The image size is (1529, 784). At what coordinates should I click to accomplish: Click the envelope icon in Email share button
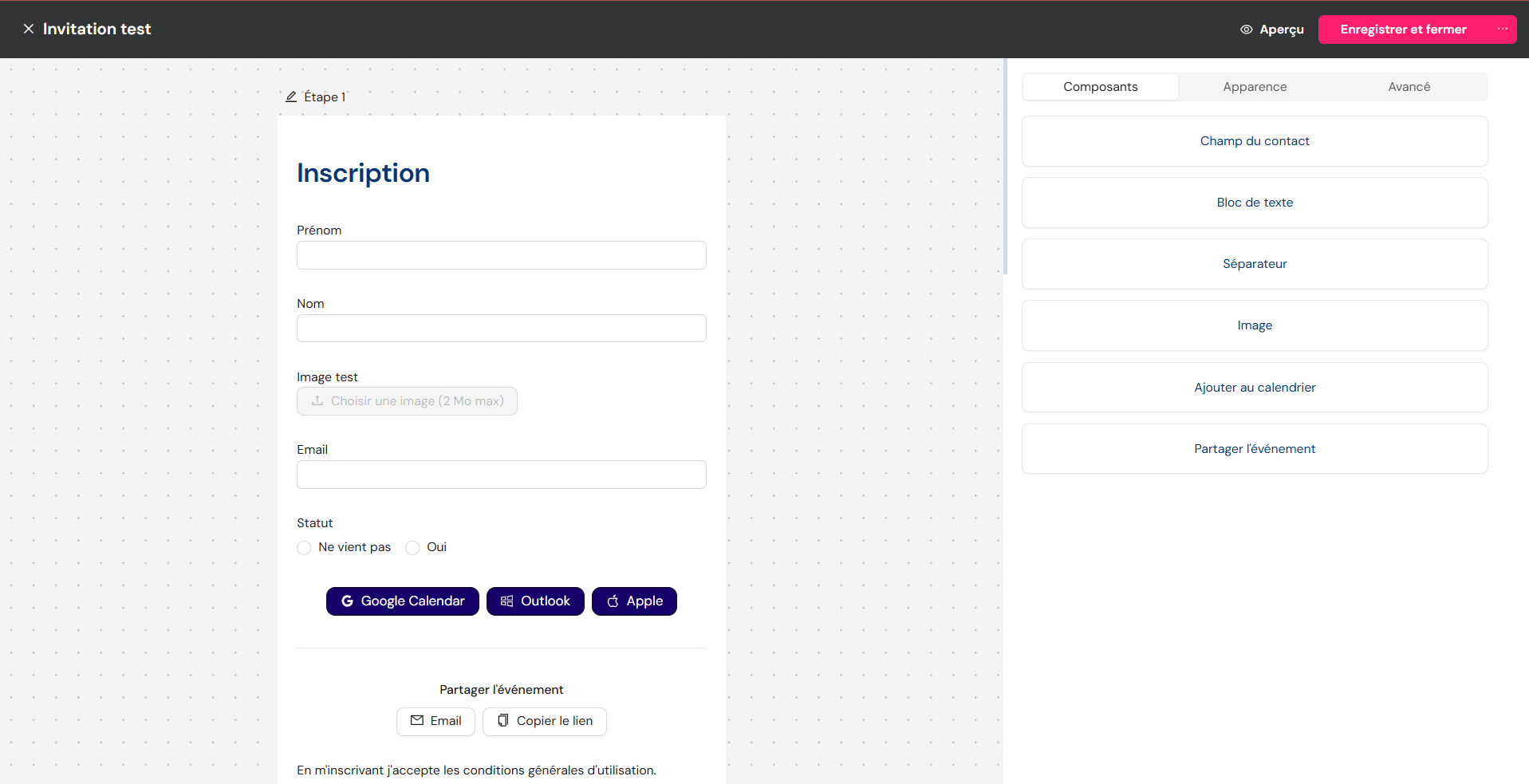[417, 721]
